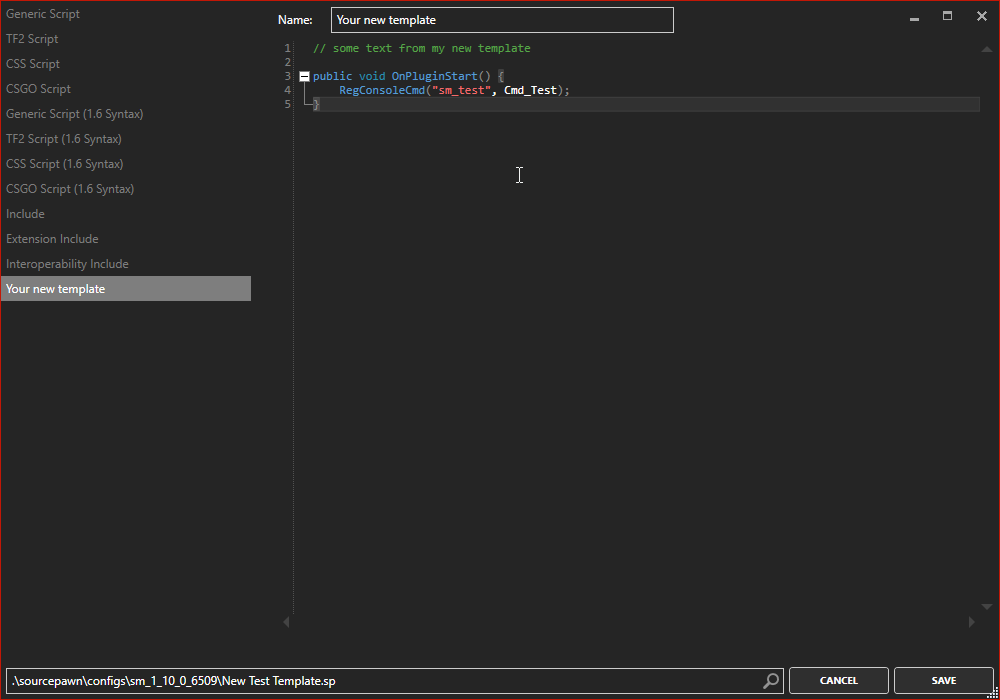Click the horizontal scroll right arrow
The height and width of the screenshot is (700, 1000).
coord(971,622)
